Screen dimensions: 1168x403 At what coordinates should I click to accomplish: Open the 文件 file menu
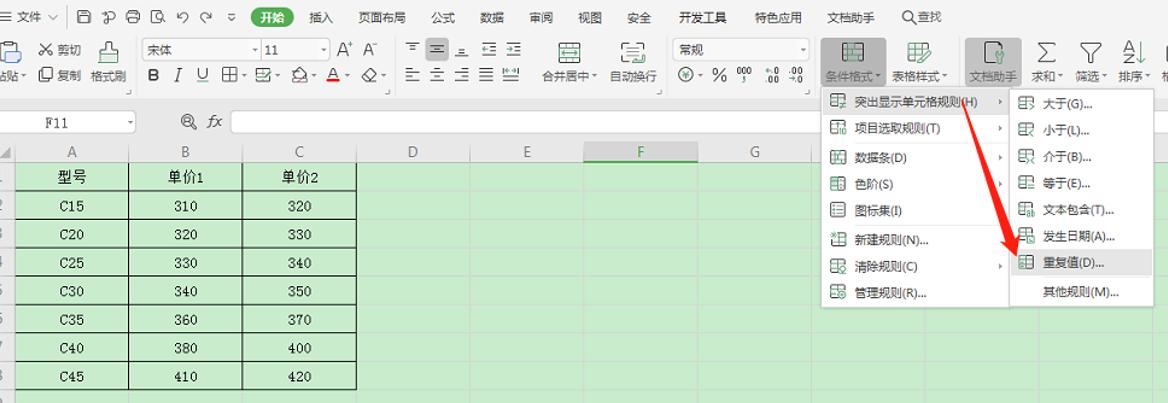[31, 16]
